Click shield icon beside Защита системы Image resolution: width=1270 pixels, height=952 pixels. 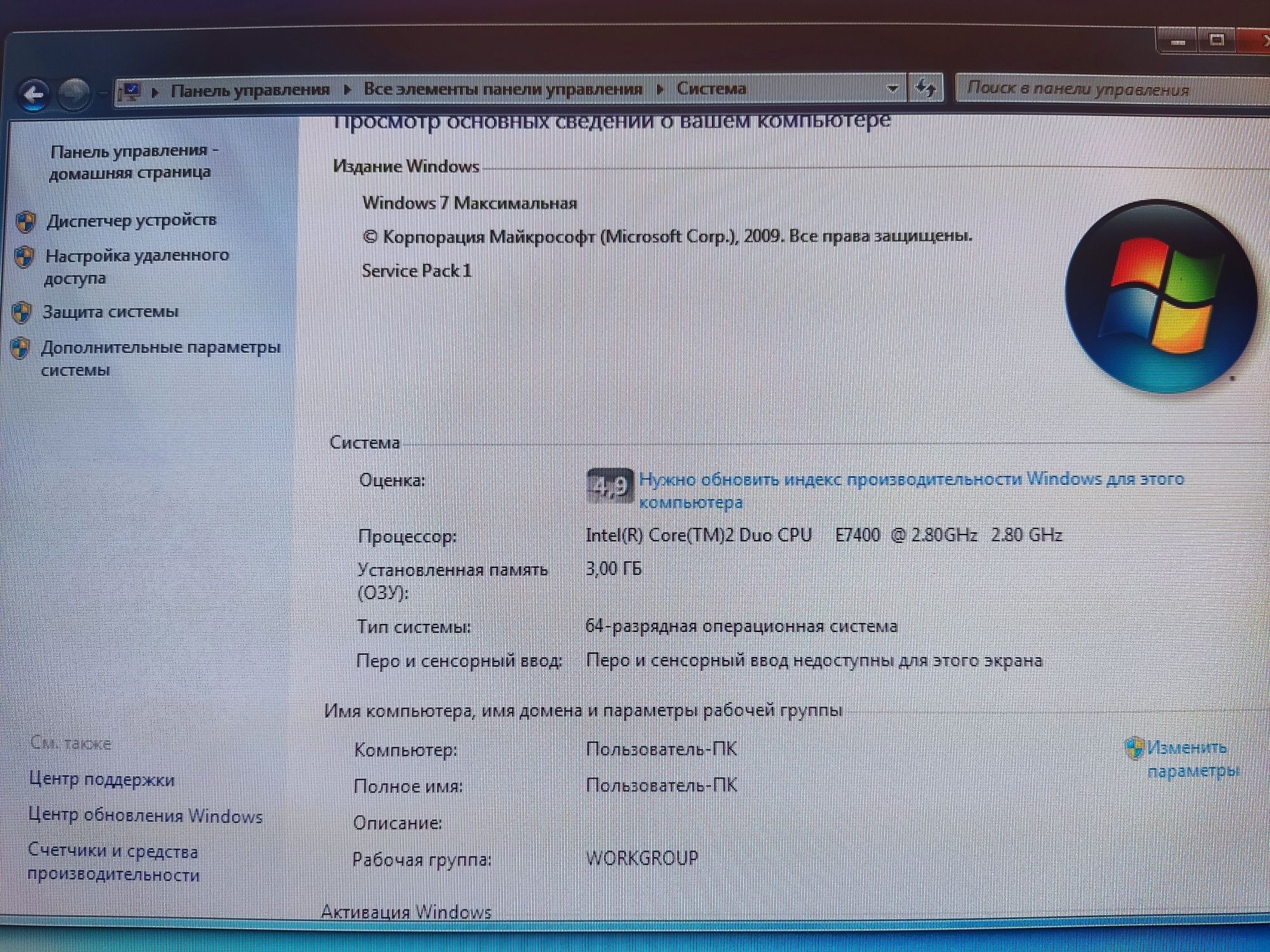[x=22, y=313]
